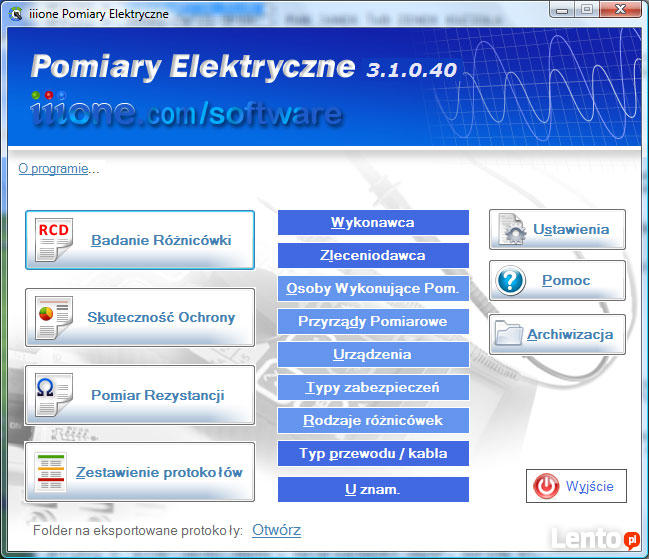Open Skuteczność Ochrony module
This screenshot has width=649, height=559.
point(140,317)
